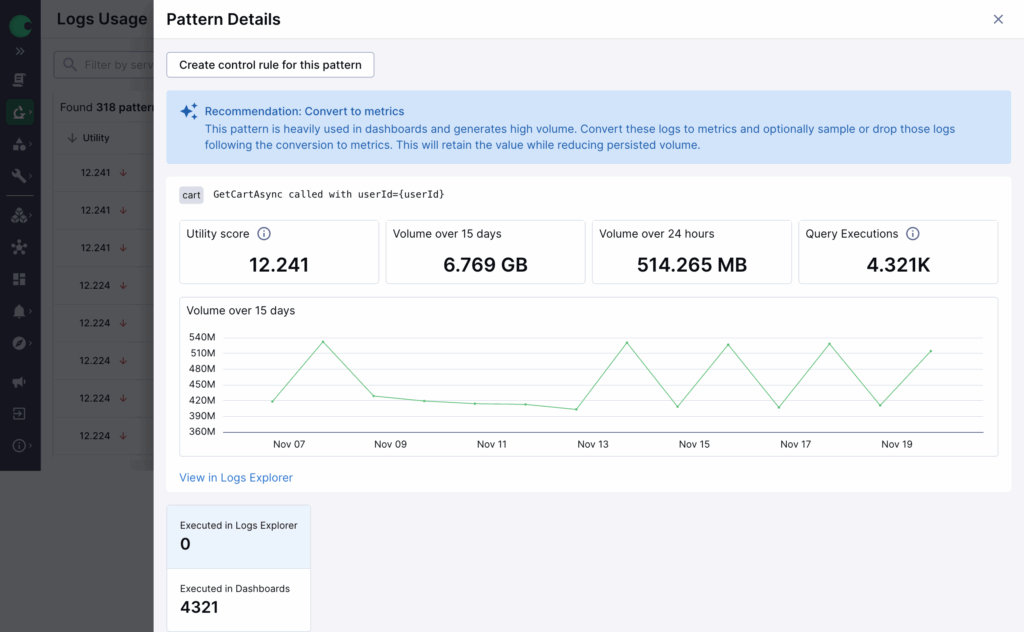
Task: Open the wrench setup tools in the sidebar
Action: tap(20, 177)
